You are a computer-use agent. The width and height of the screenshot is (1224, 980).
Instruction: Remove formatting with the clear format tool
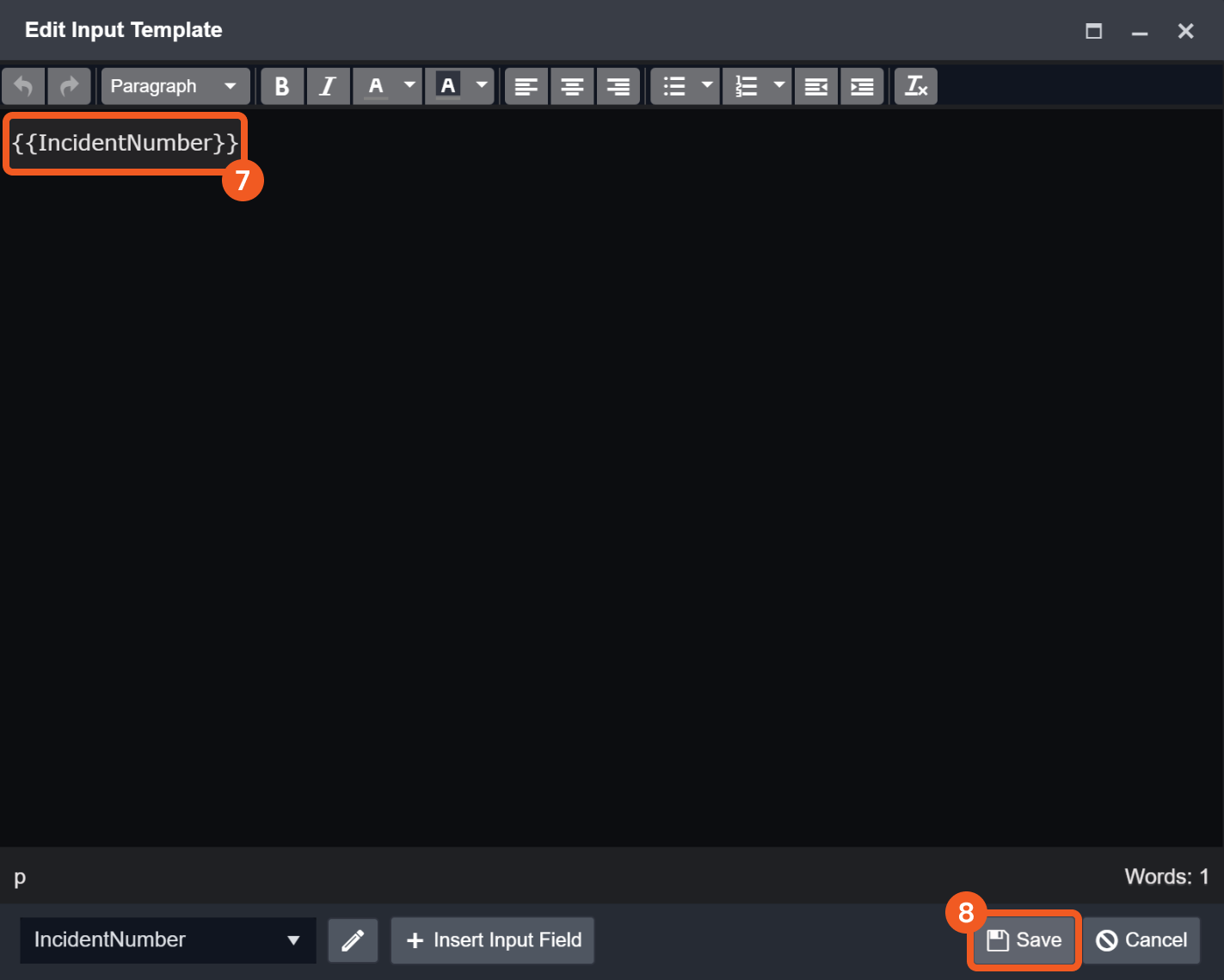(915, 86)
